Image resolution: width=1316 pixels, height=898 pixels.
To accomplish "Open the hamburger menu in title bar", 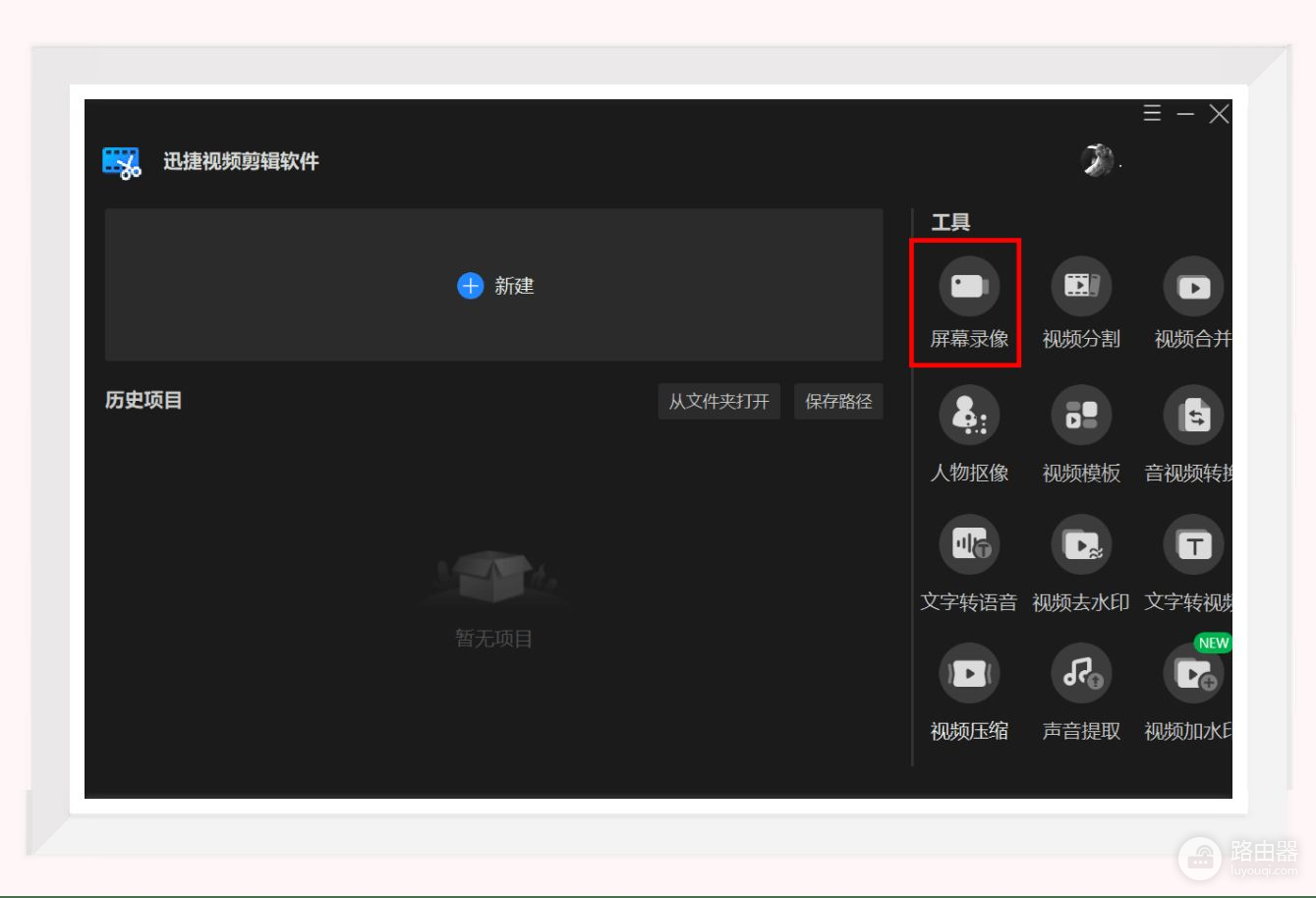I will [1153, 113].
